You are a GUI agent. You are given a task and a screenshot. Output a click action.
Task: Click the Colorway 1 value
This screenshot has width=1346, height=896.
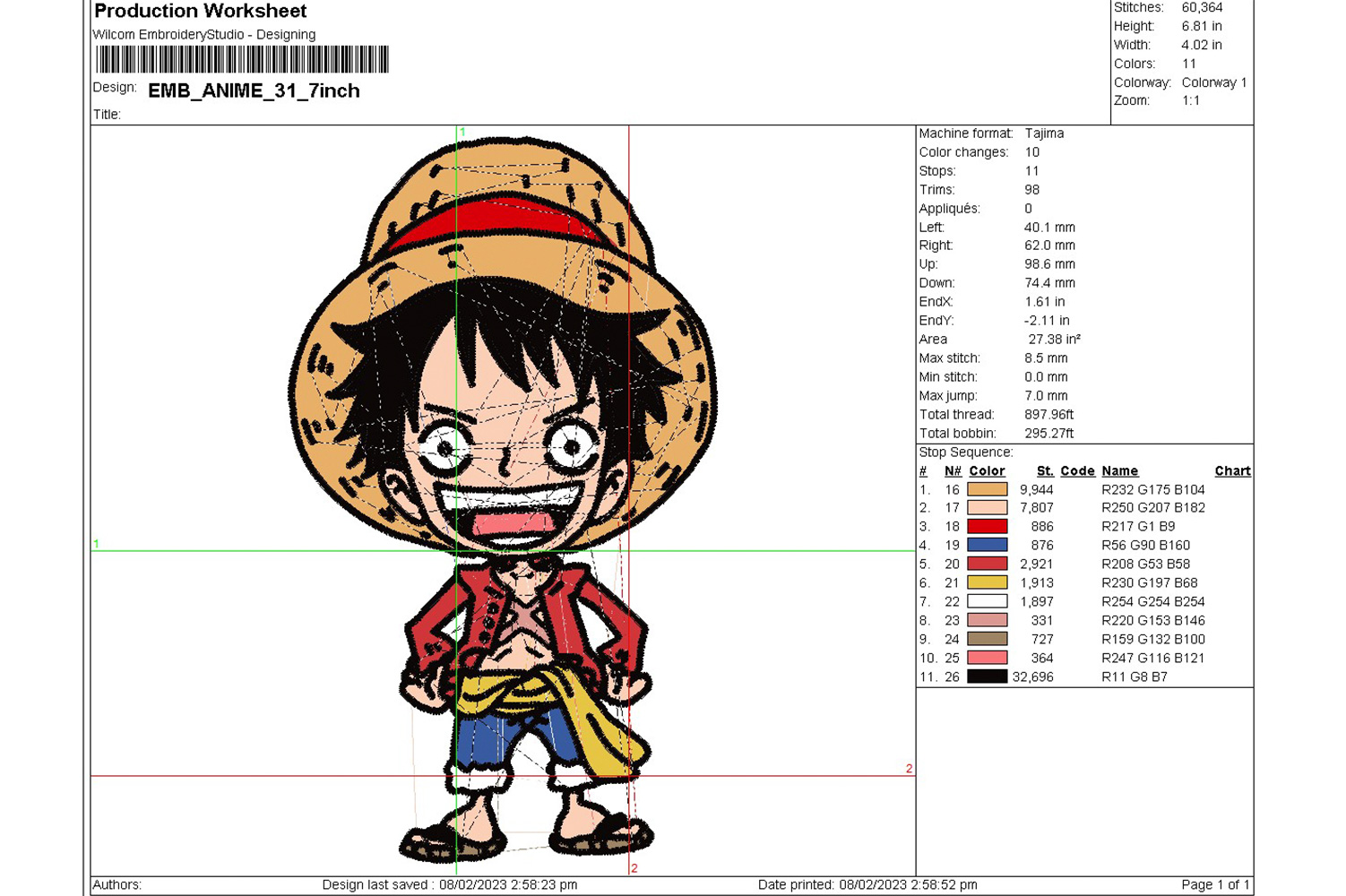(1214, 82)
